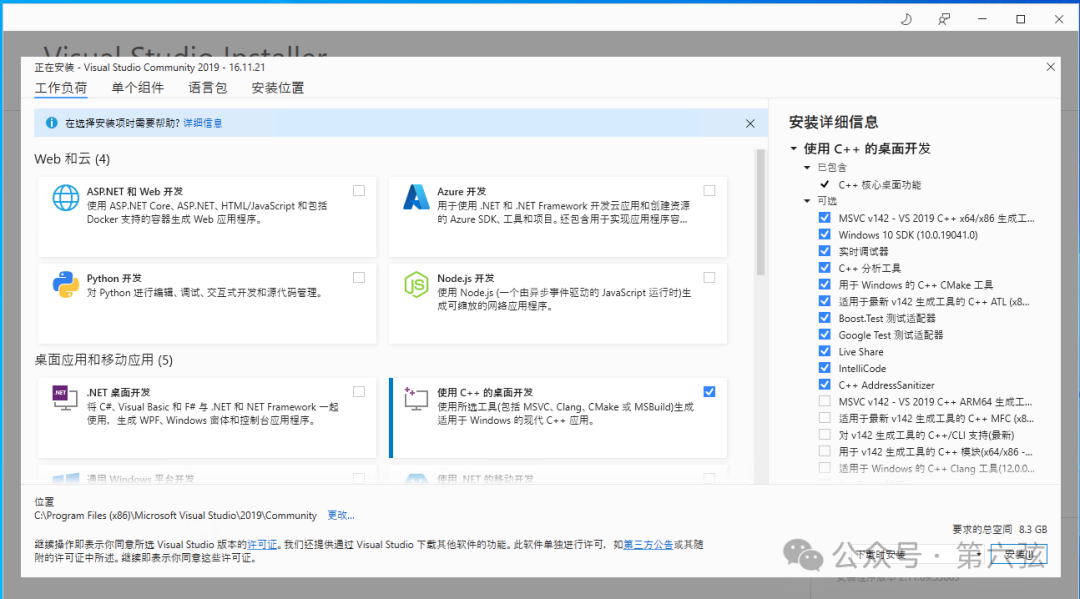1080x599 pixels.
Task: Uncheck the 使用 C++ 的桌面开发 workload checkbox
Action: [x=709, y=392]
